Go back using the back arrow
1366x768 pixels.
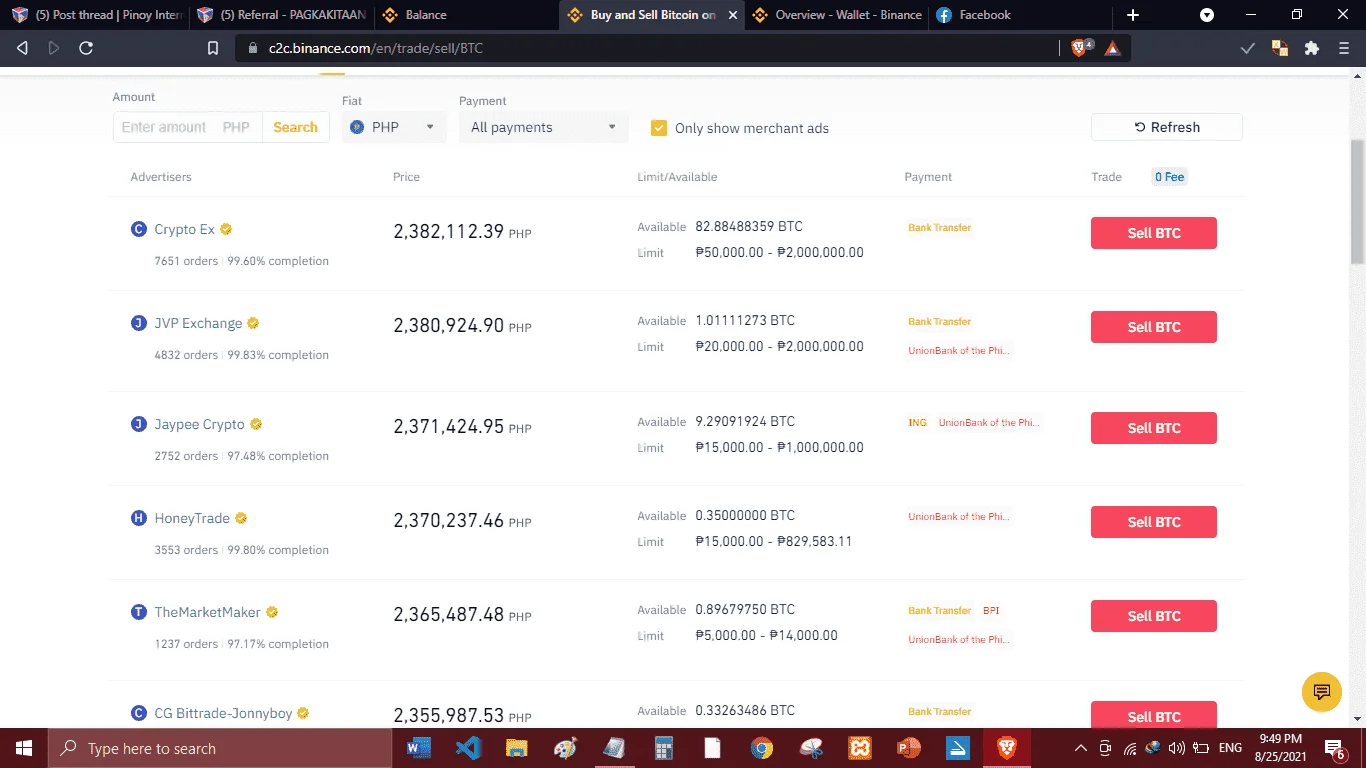pyautogui.click(x=23, y=48)
